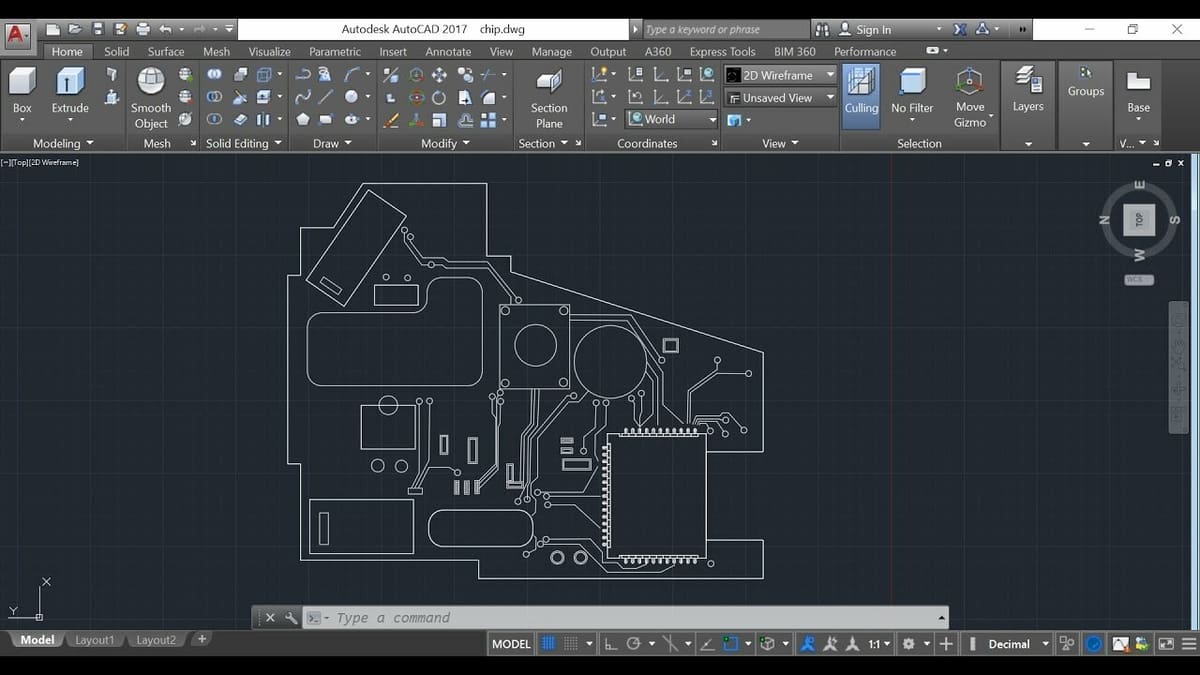Switch to the Annotate ribbon tab

point(448,51)
